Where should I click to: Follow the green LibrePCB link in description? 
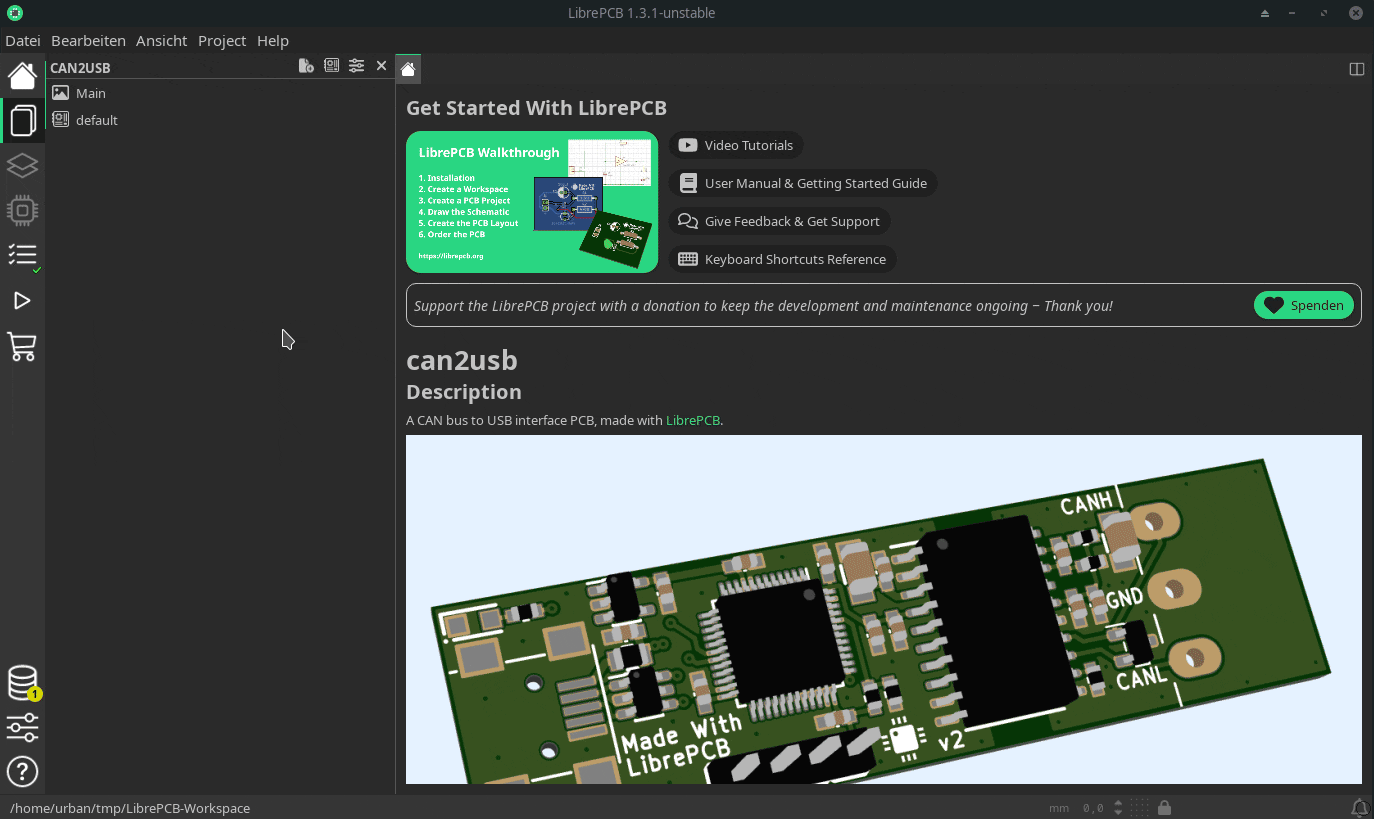693,420
